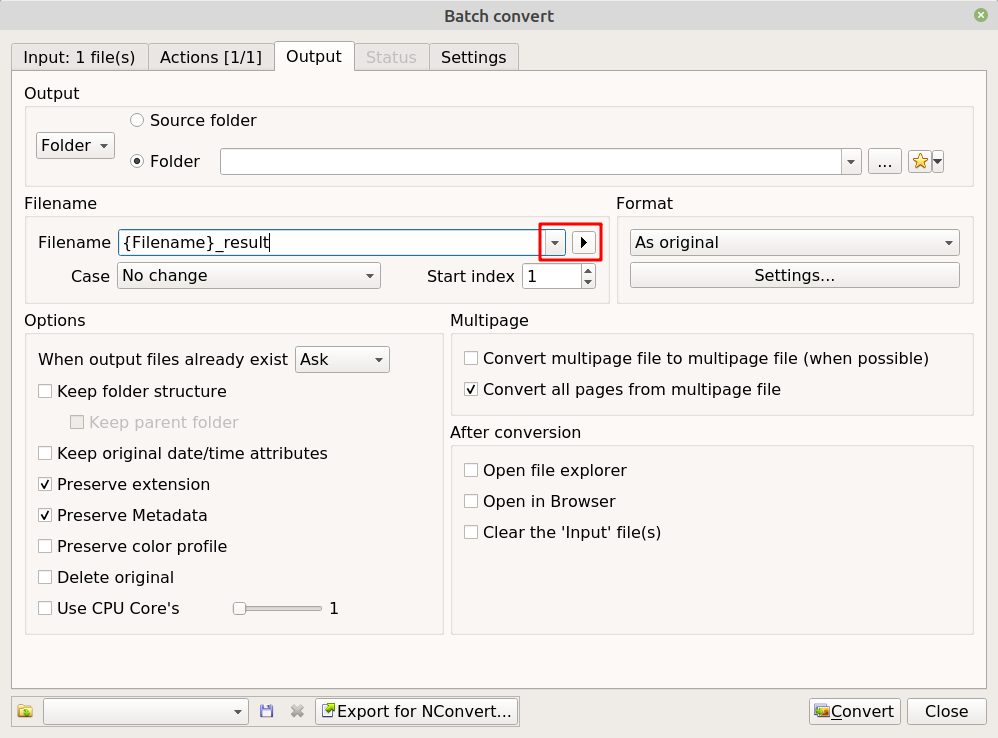Image resolution: width=998 pixels, height=738 pixels.
Task: Click into the Filename text field
Action: 330,242
